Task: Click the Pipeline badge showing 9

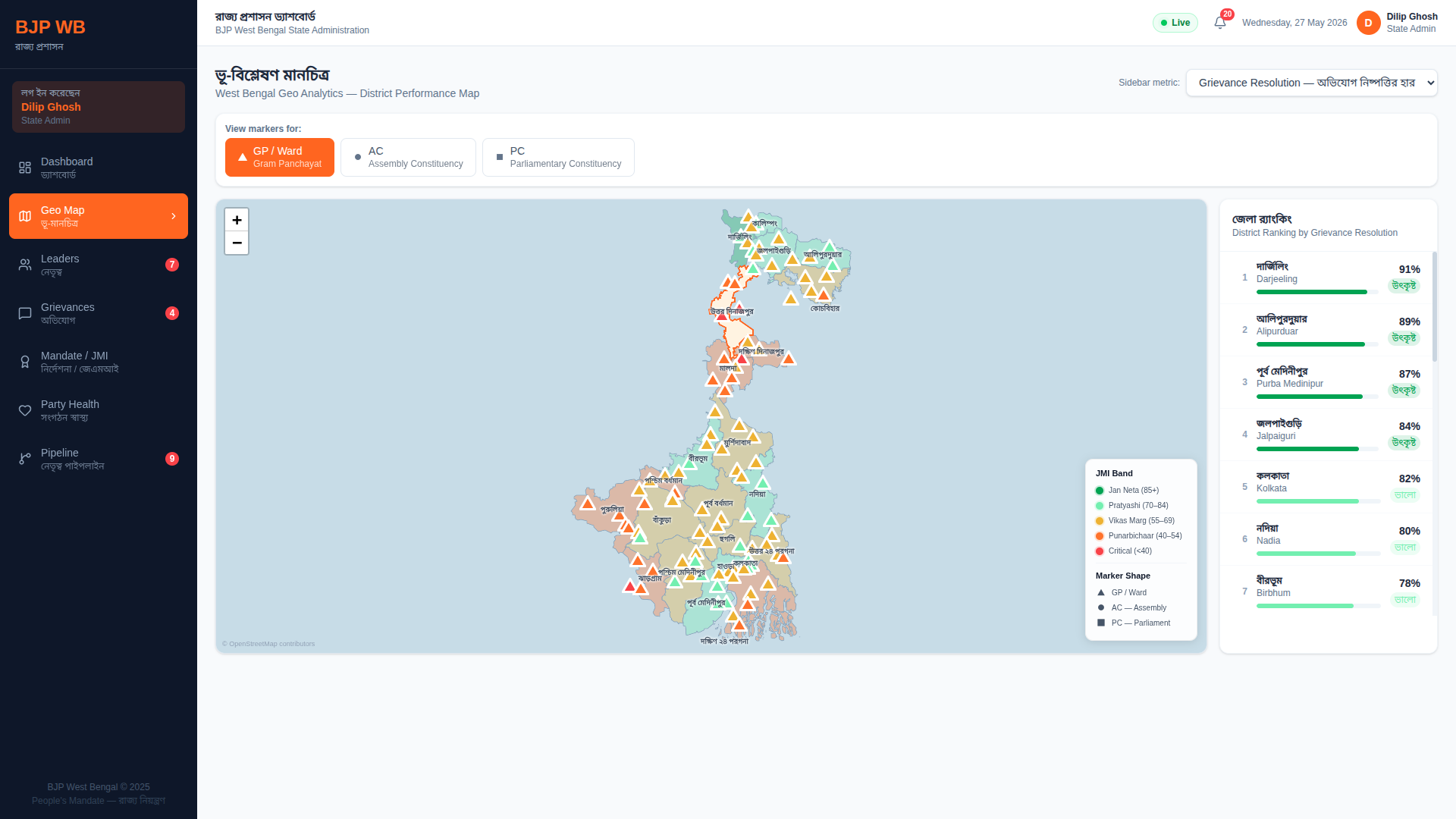Action: [x=172, y=459]
